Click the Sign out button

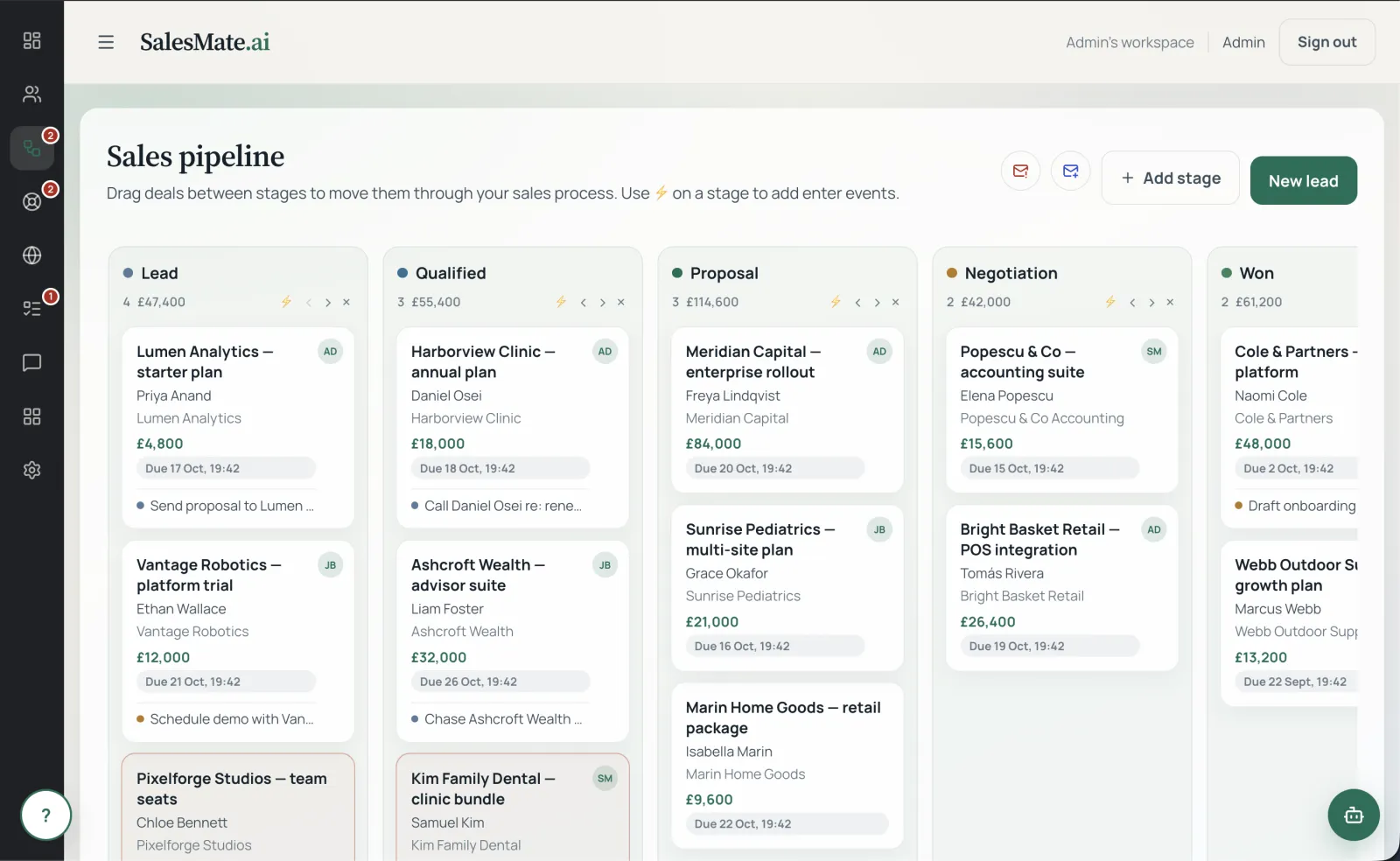point(1327,42)
